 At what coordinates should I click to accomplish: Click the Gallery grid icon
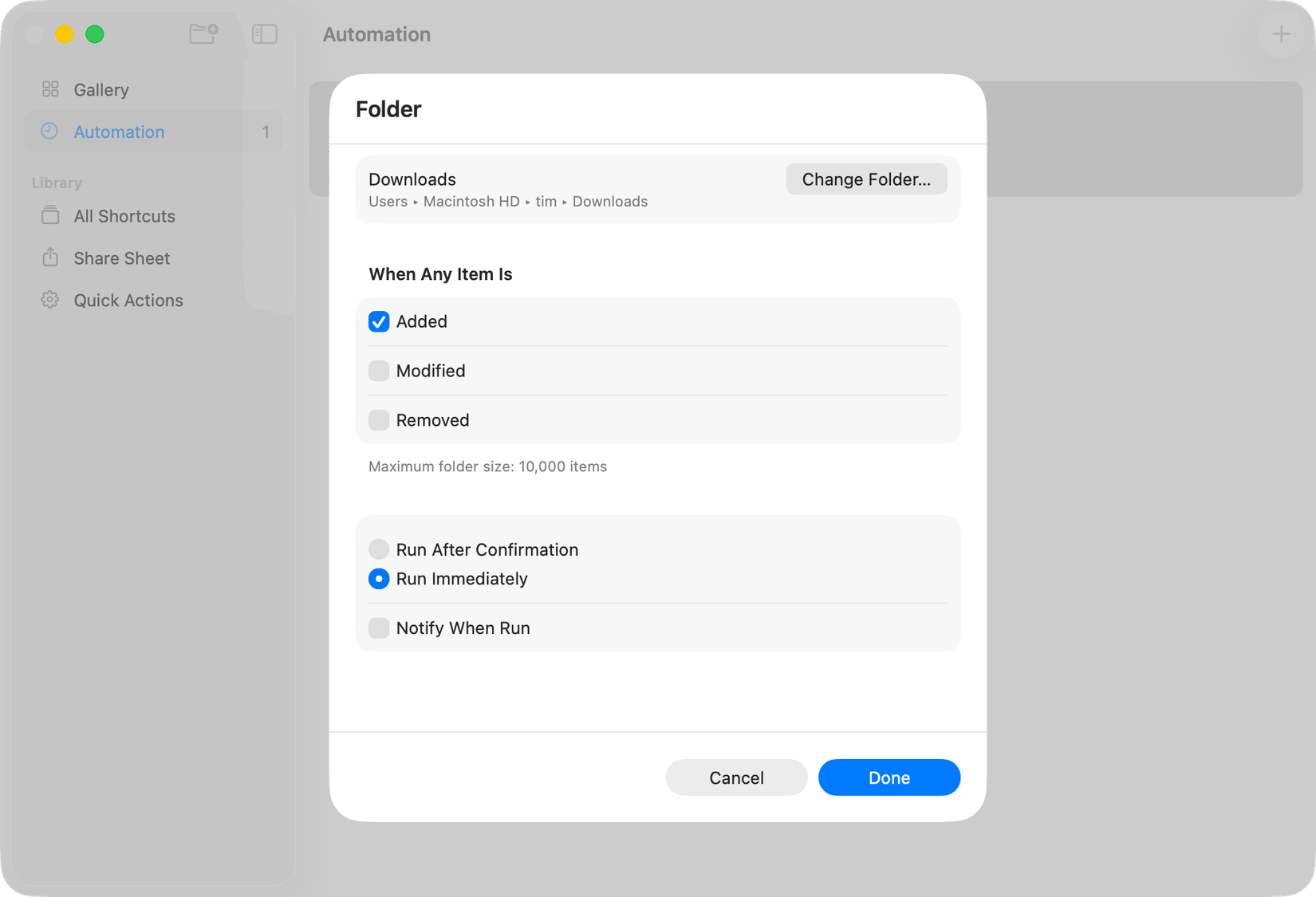pos(49,89)
